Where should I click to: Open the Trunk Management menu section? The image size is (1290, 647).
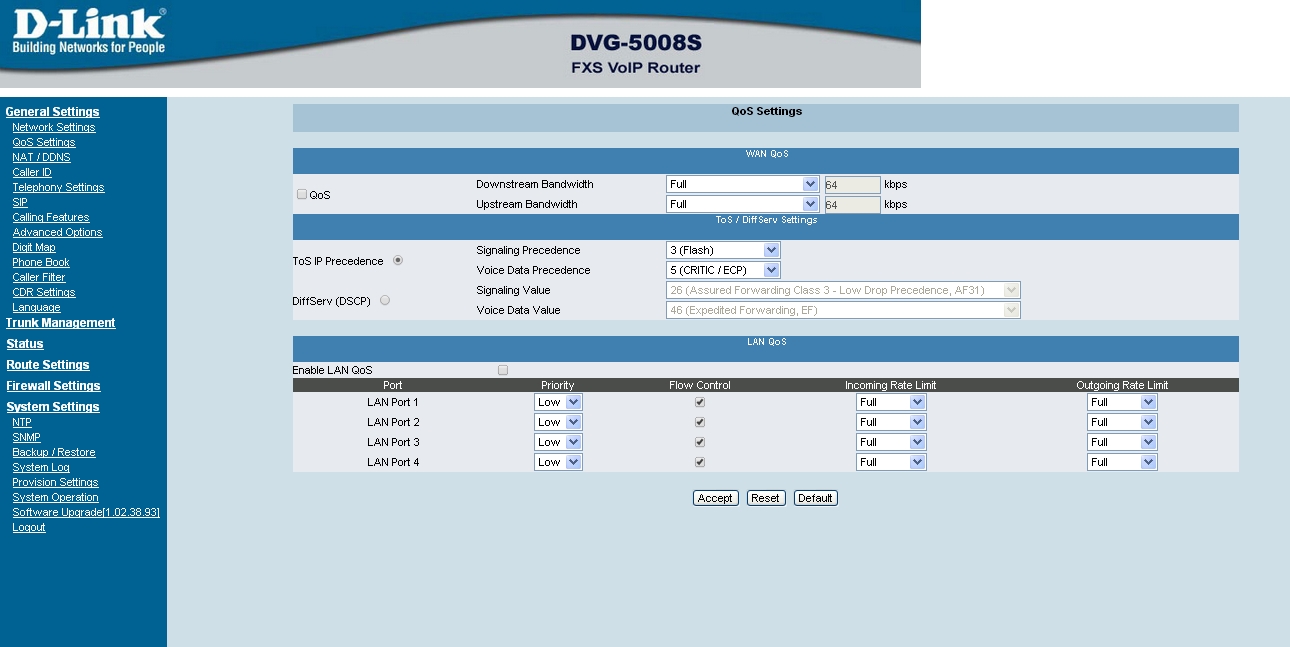tap(60, 323)
